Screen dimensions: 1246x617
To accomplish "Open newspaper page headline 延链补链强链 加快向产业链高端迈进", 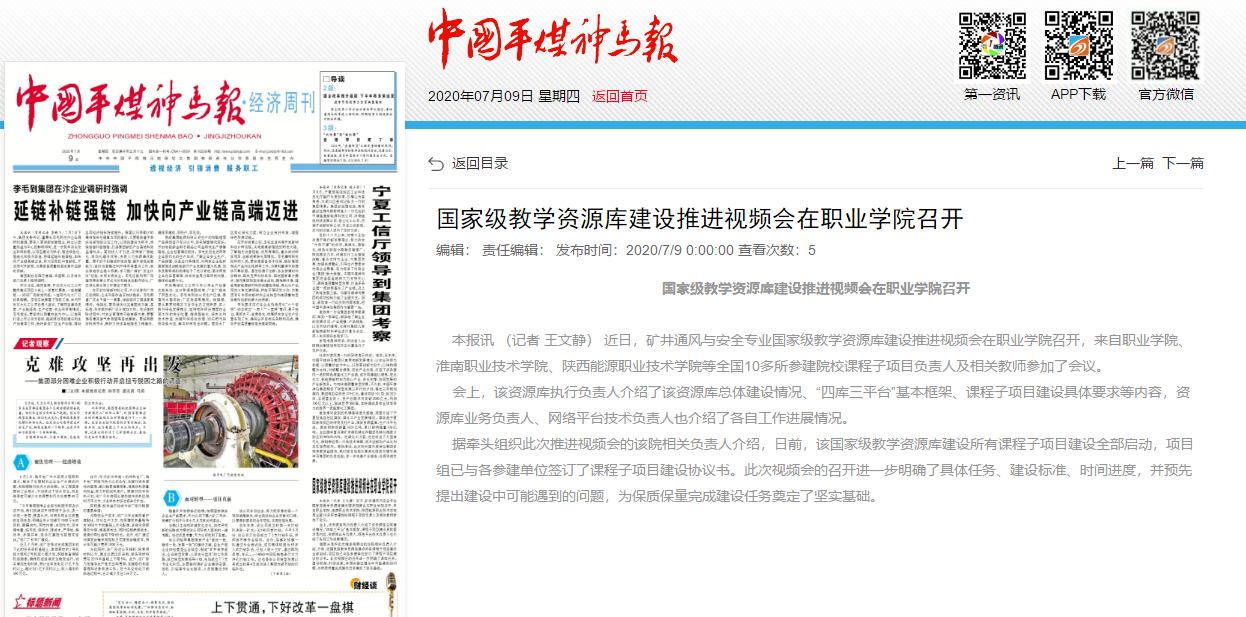I will 156,210.
